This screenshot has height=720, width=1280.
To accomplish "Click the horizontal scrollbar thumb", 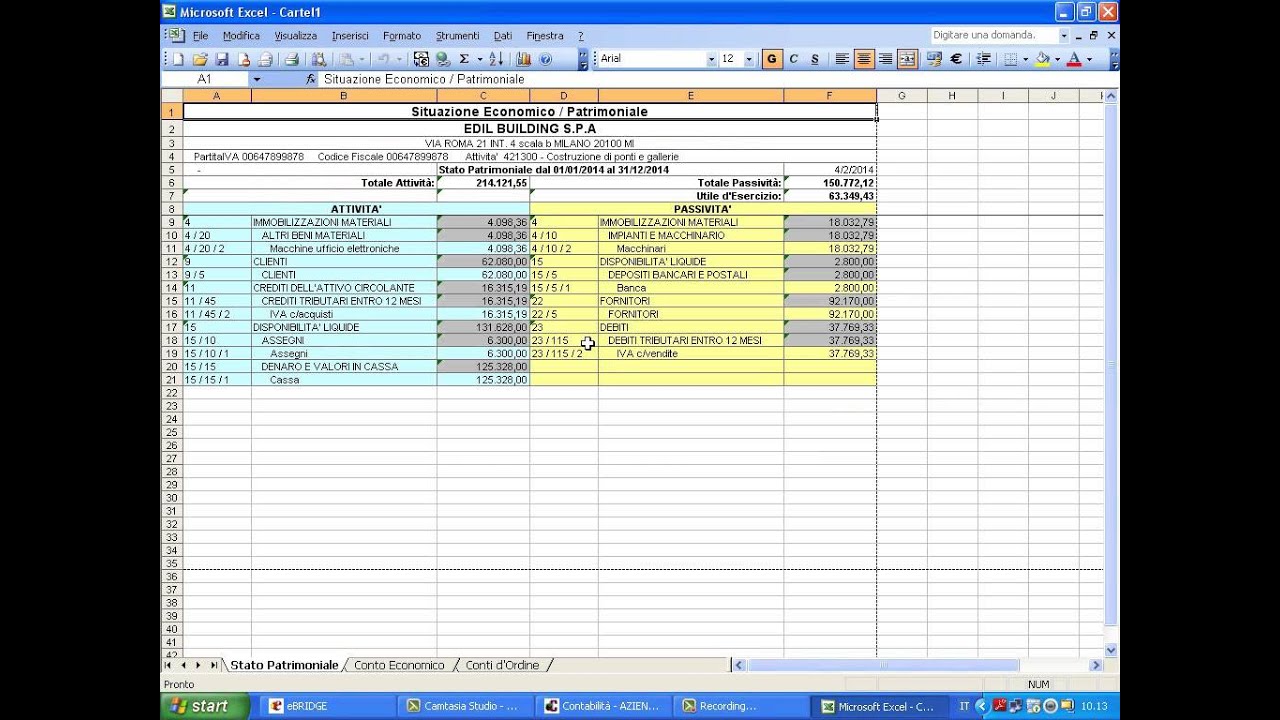I will (883, 665).
